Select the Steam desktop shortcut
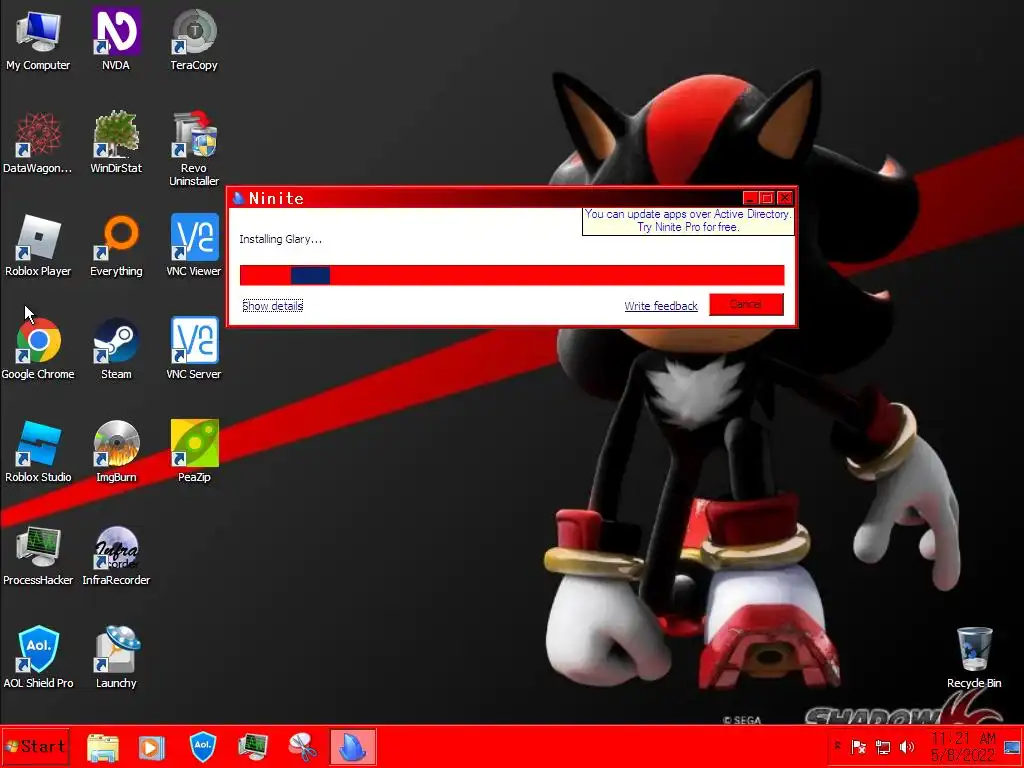Screen dimensions: 1024x768 pyautogui.click(x=116, y=348)
